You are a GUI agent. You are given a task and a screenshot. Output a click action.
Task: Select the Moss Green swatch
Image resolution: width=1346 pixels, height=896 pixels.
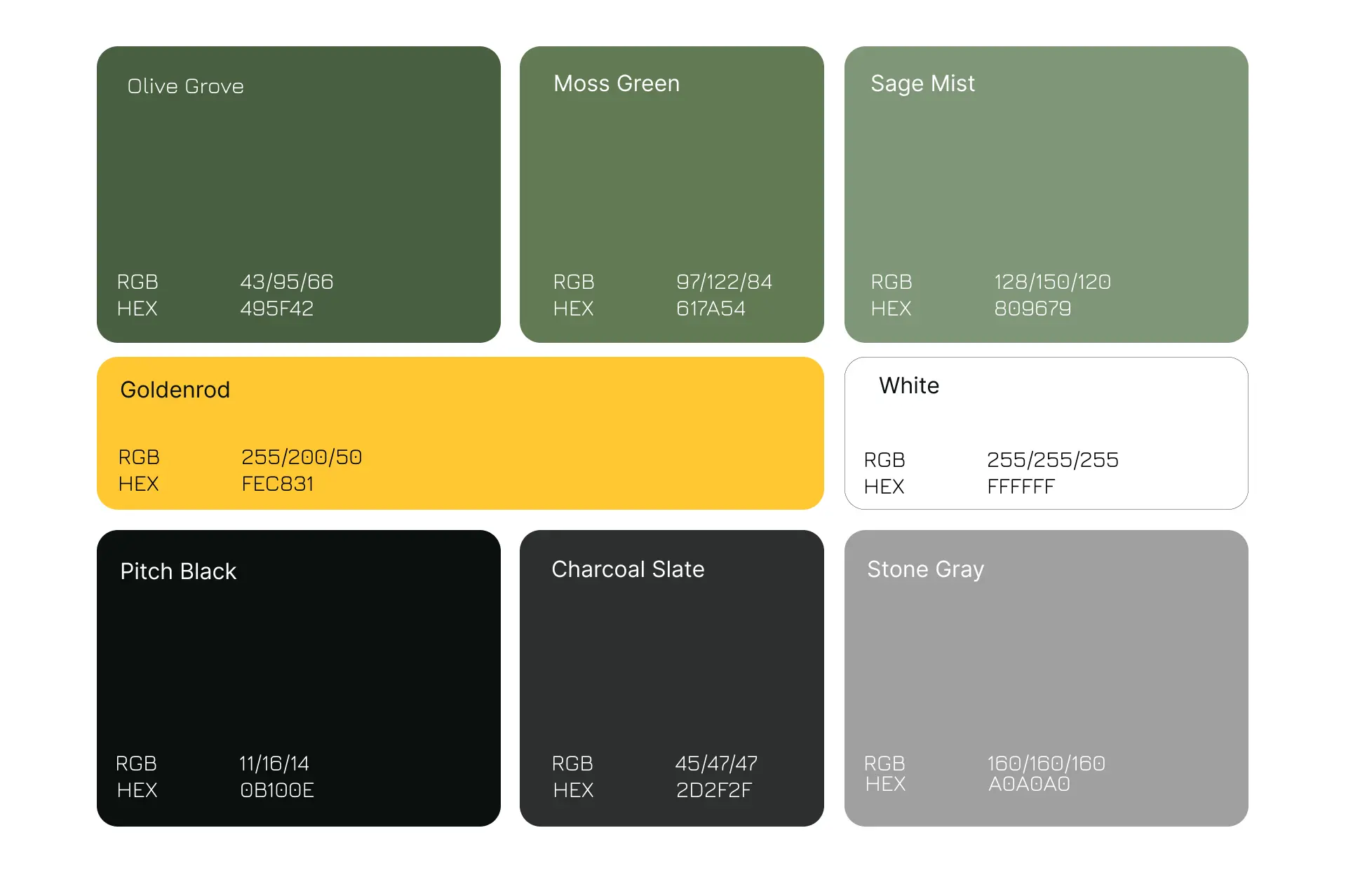pyautogui.click(x=671, y=182)
